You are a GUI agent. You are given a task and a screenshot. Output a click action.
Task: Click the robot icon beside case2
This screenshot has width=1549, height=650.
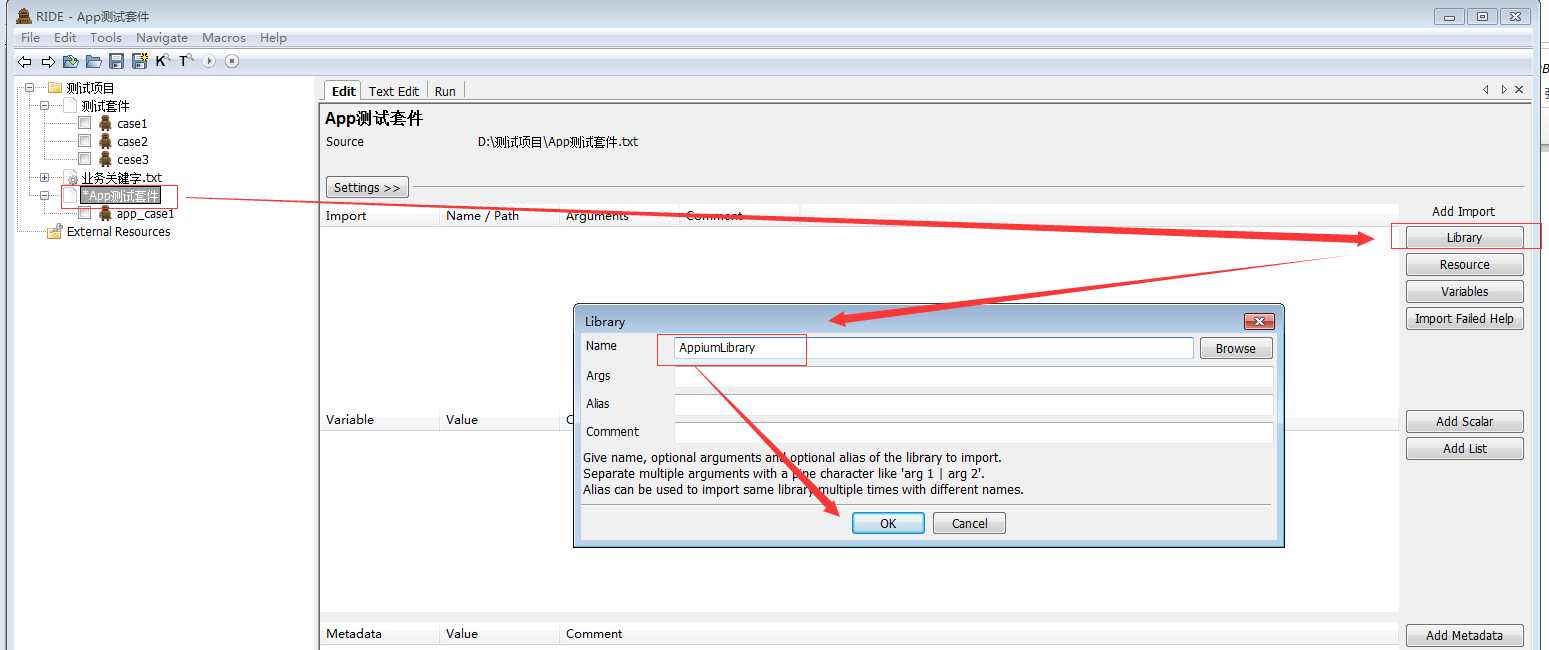[105, 141]
